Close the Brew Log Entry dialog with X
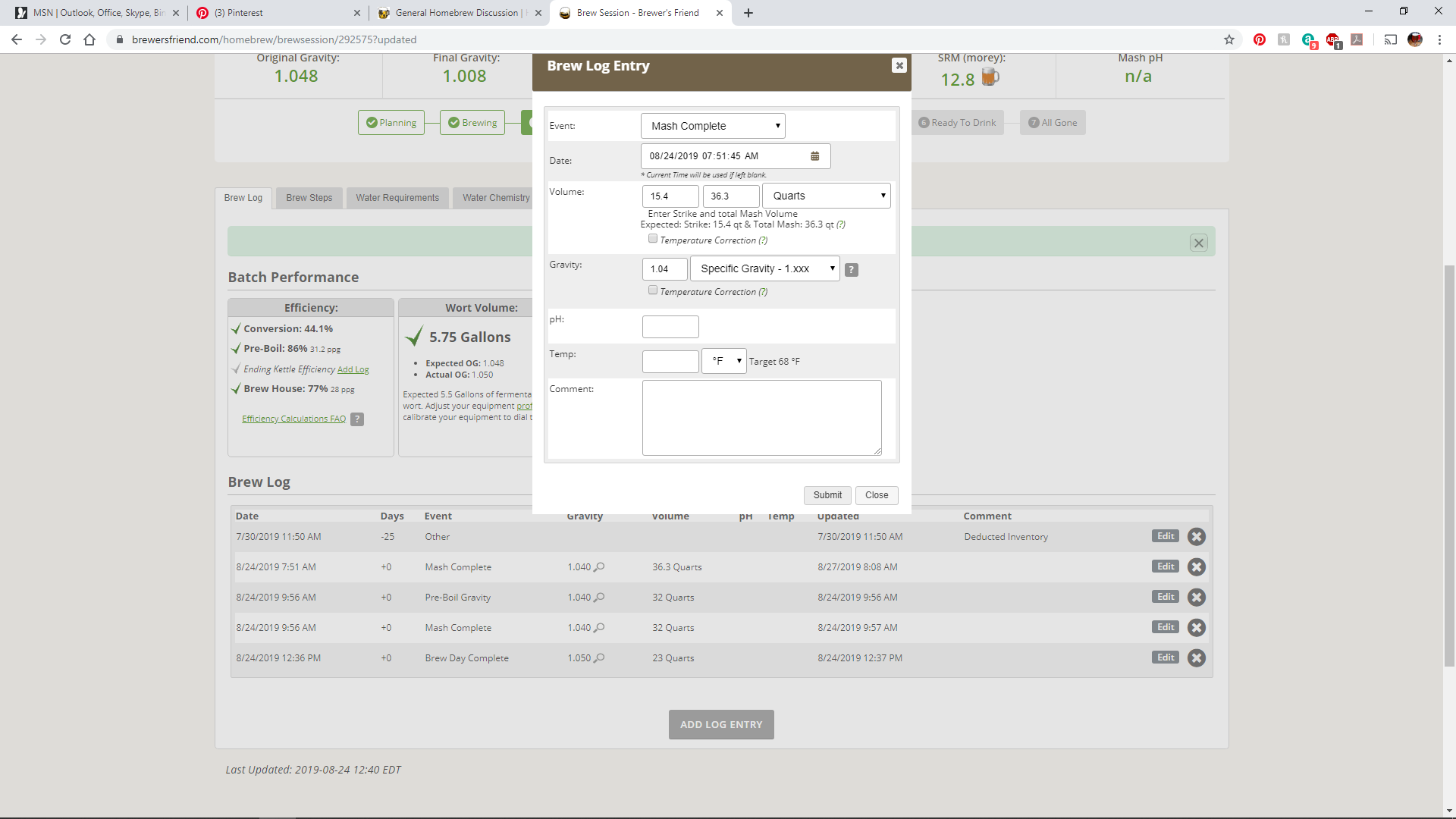Screen dimensions: 1456x819 tap(899, 66)
